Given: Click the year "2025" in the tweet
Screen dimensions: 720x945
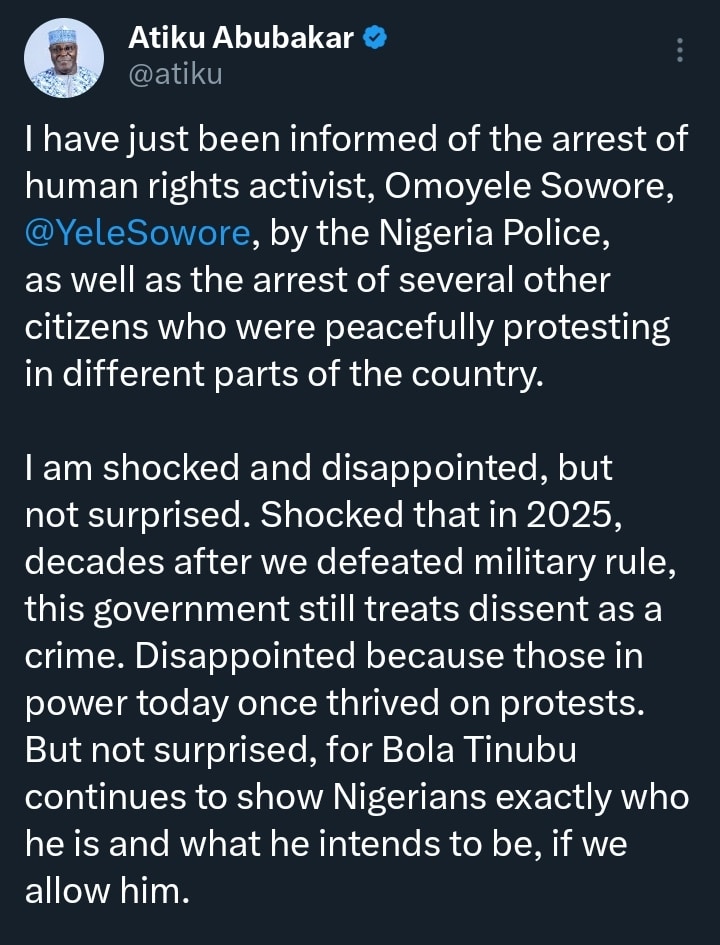Looking at the screenshot, I should (x=614, y=514).
